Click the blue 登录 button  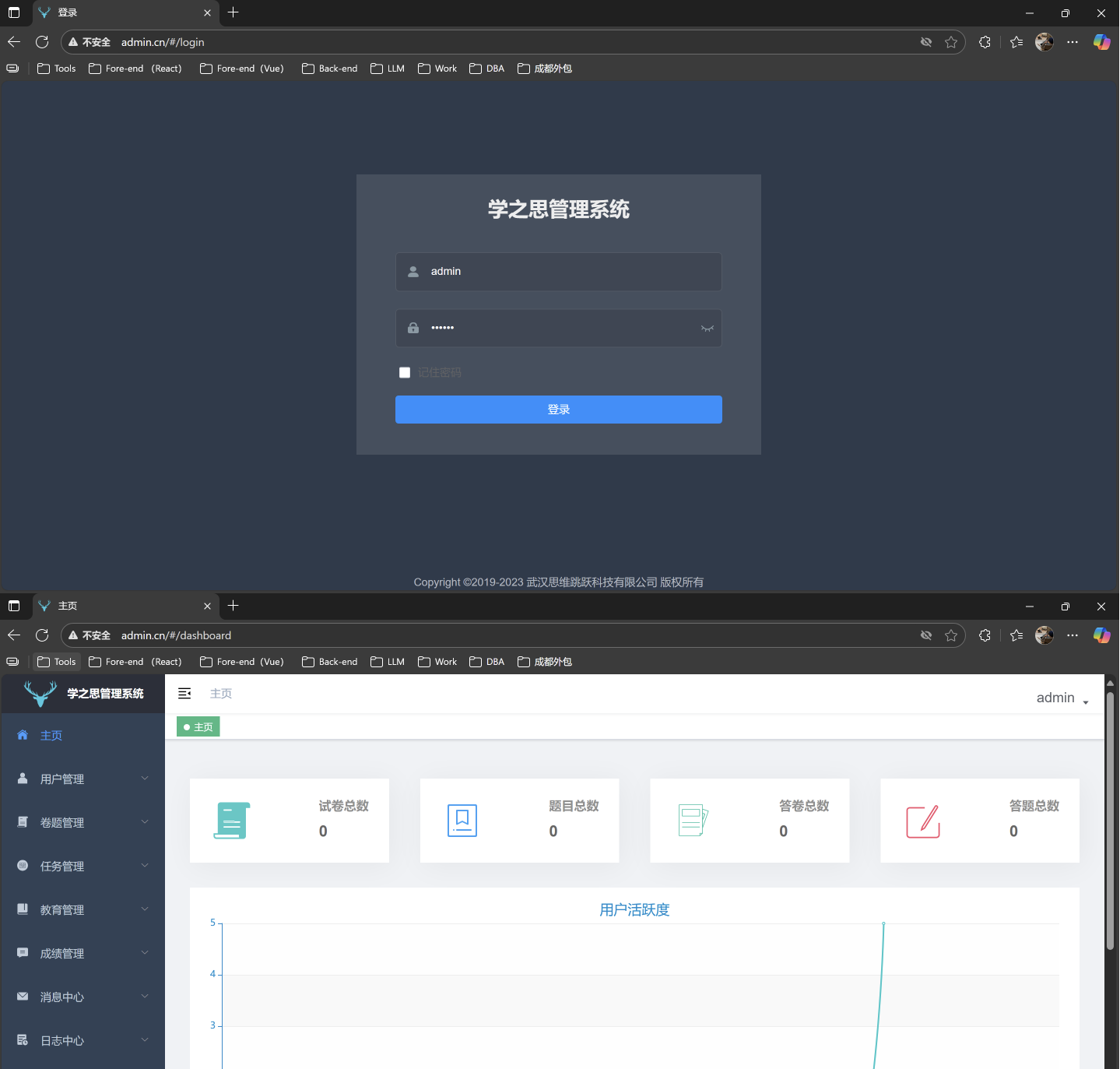(559, 410)
